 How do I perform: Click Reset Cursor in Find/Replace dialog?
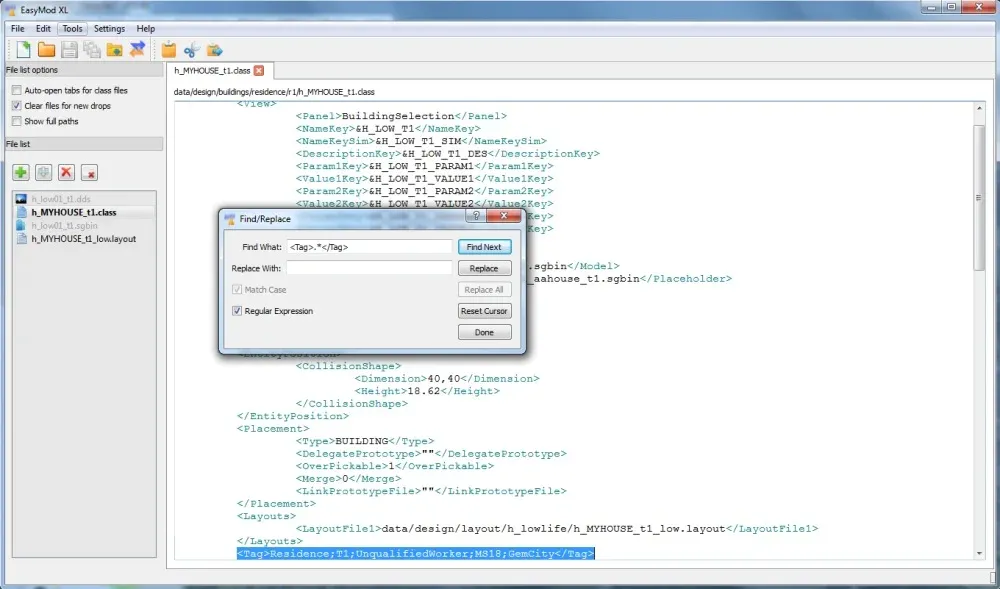484,311
